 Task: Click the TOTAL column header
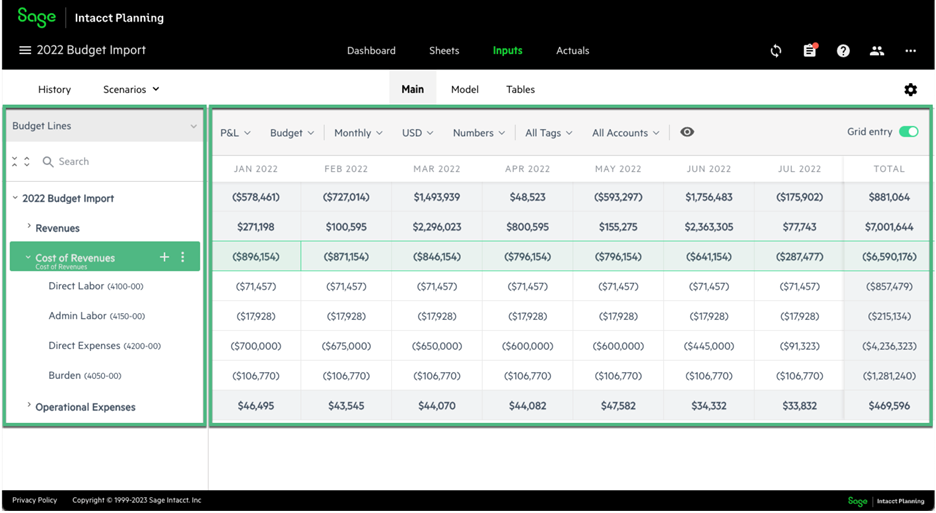click(x=889, y=169)
